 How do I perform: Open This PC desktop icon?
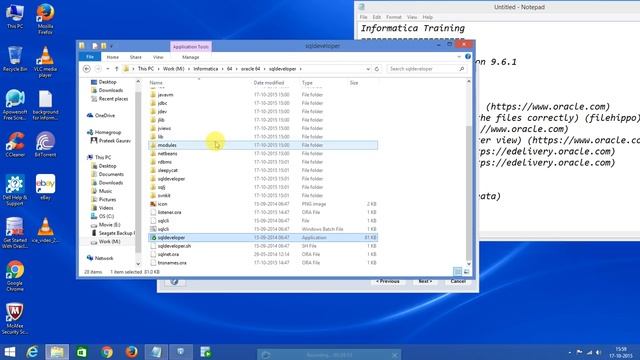point(15,16)
